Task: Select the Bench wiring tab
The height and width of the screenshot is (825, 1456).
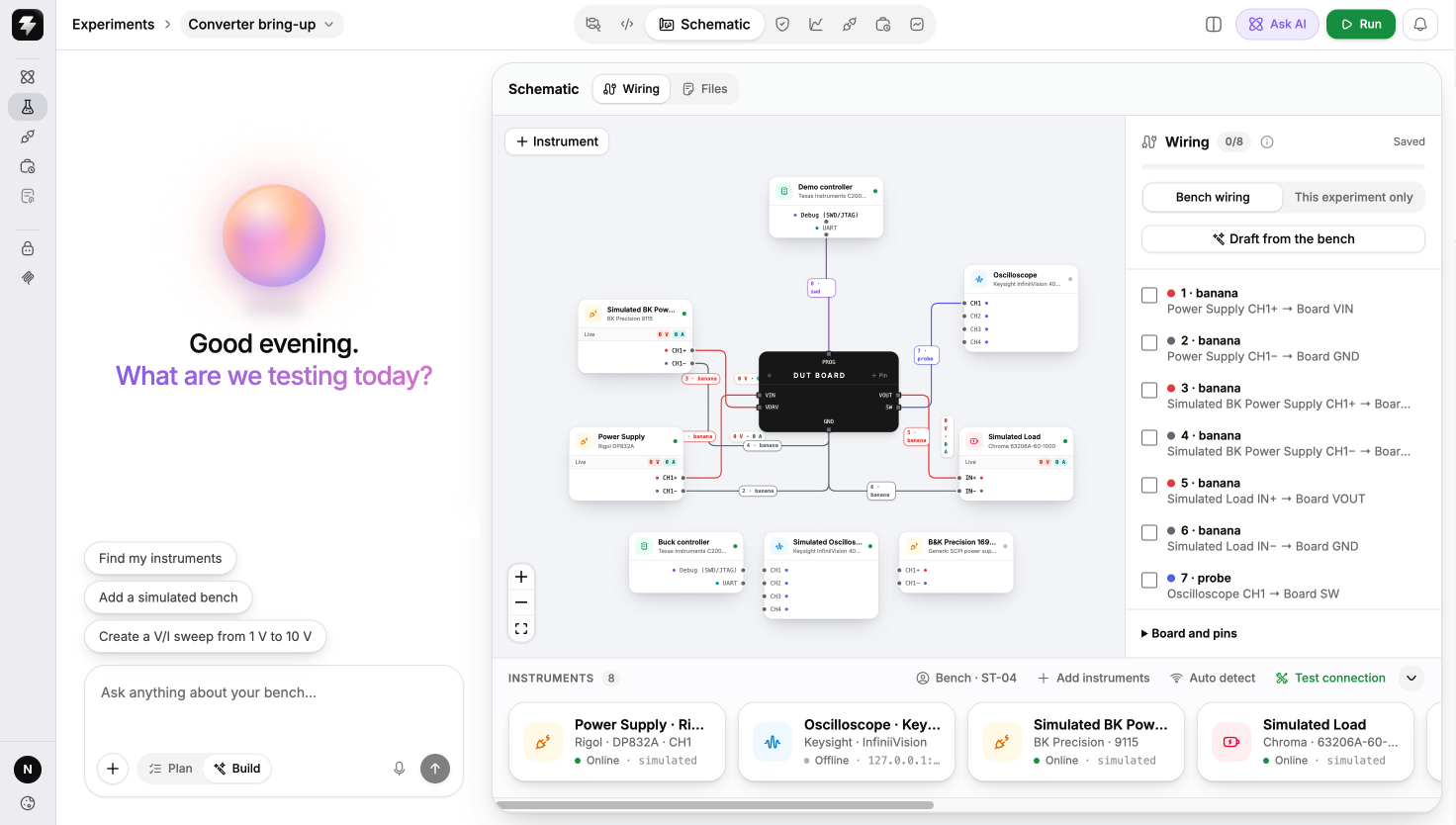Action: pos(1213,198)
